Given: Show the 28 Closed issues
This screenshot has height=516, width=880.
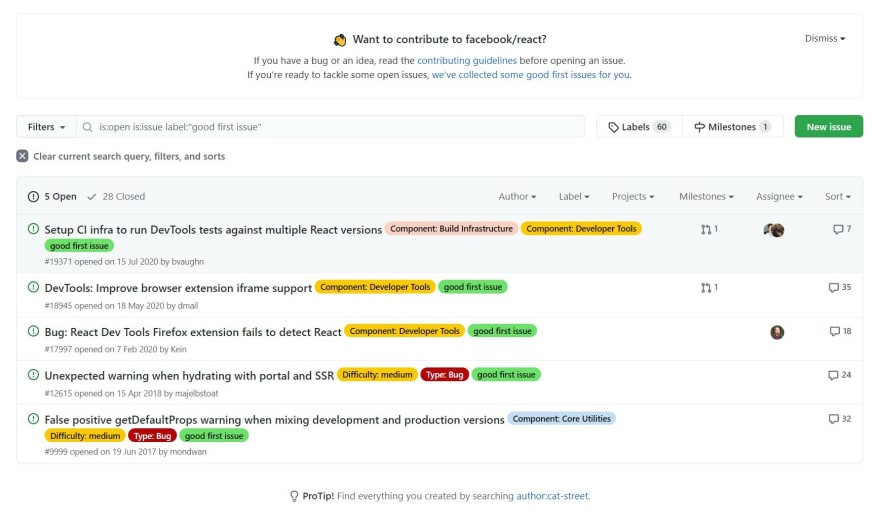Looking at the screenshot, I should (116, 197).
